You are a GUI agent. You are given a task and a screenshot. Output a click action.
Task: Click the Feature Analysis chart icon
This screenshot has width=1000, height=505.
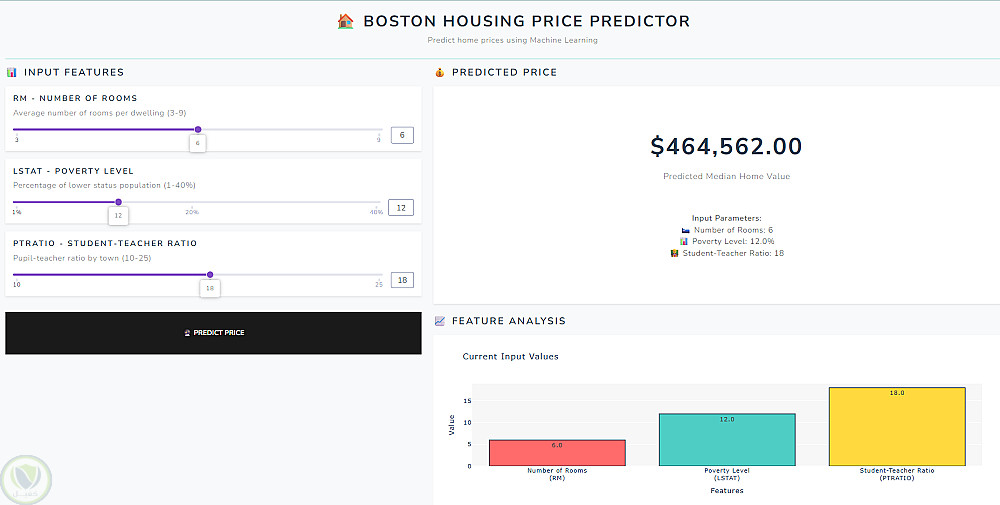point(440,321)
